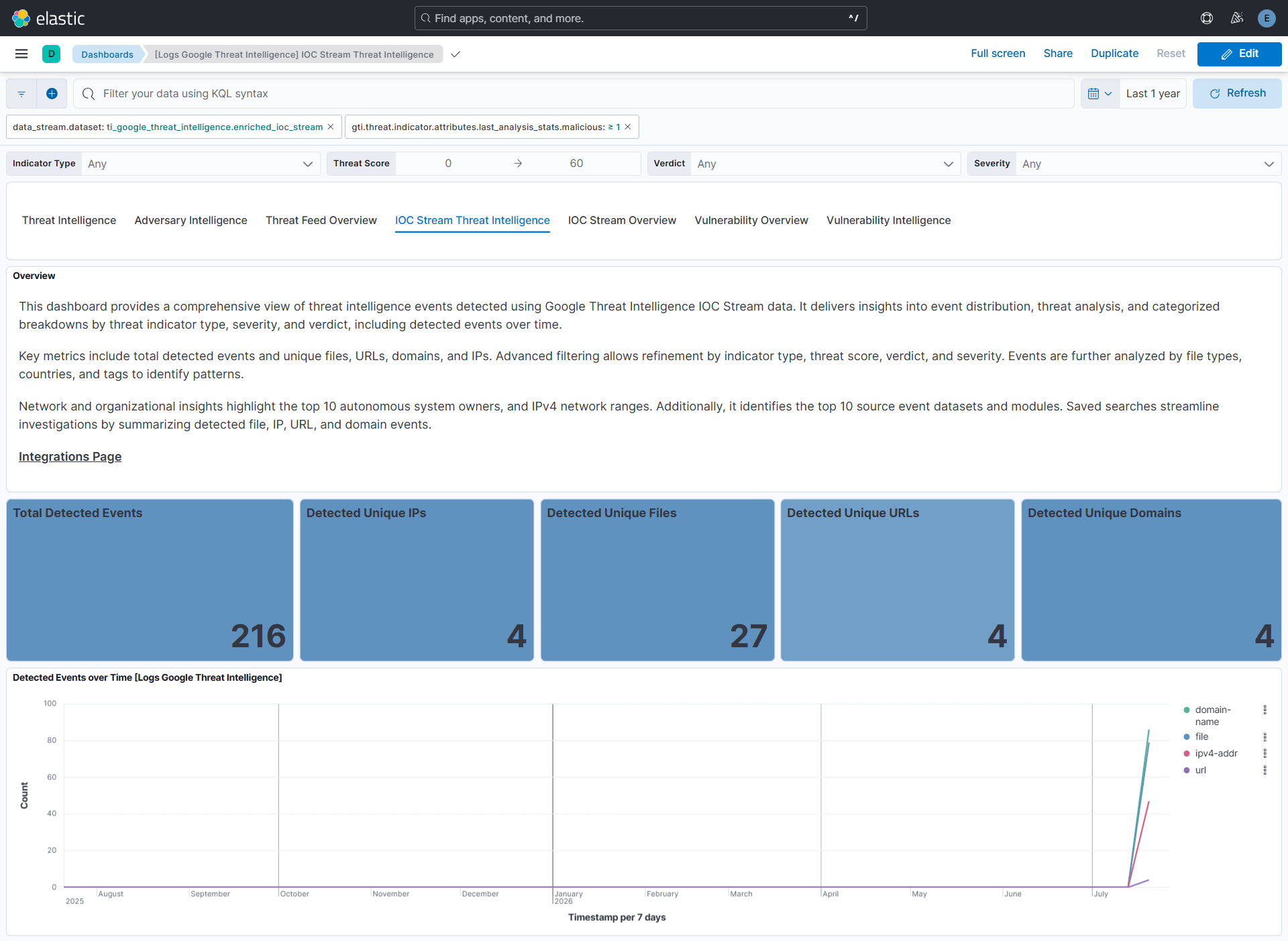Open the Last 1 year time picker

[1152, 94]
